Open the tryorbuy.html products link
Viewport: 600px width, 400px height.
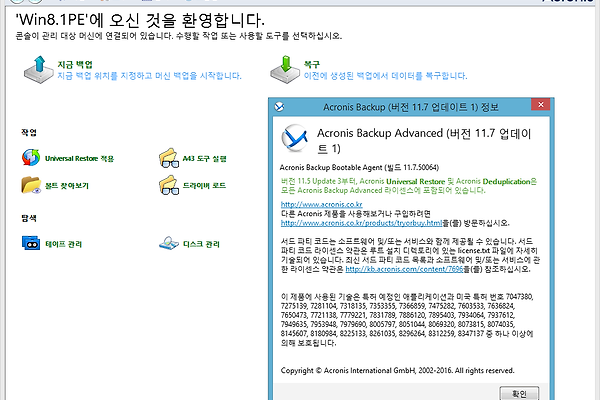tap(359, 224)
